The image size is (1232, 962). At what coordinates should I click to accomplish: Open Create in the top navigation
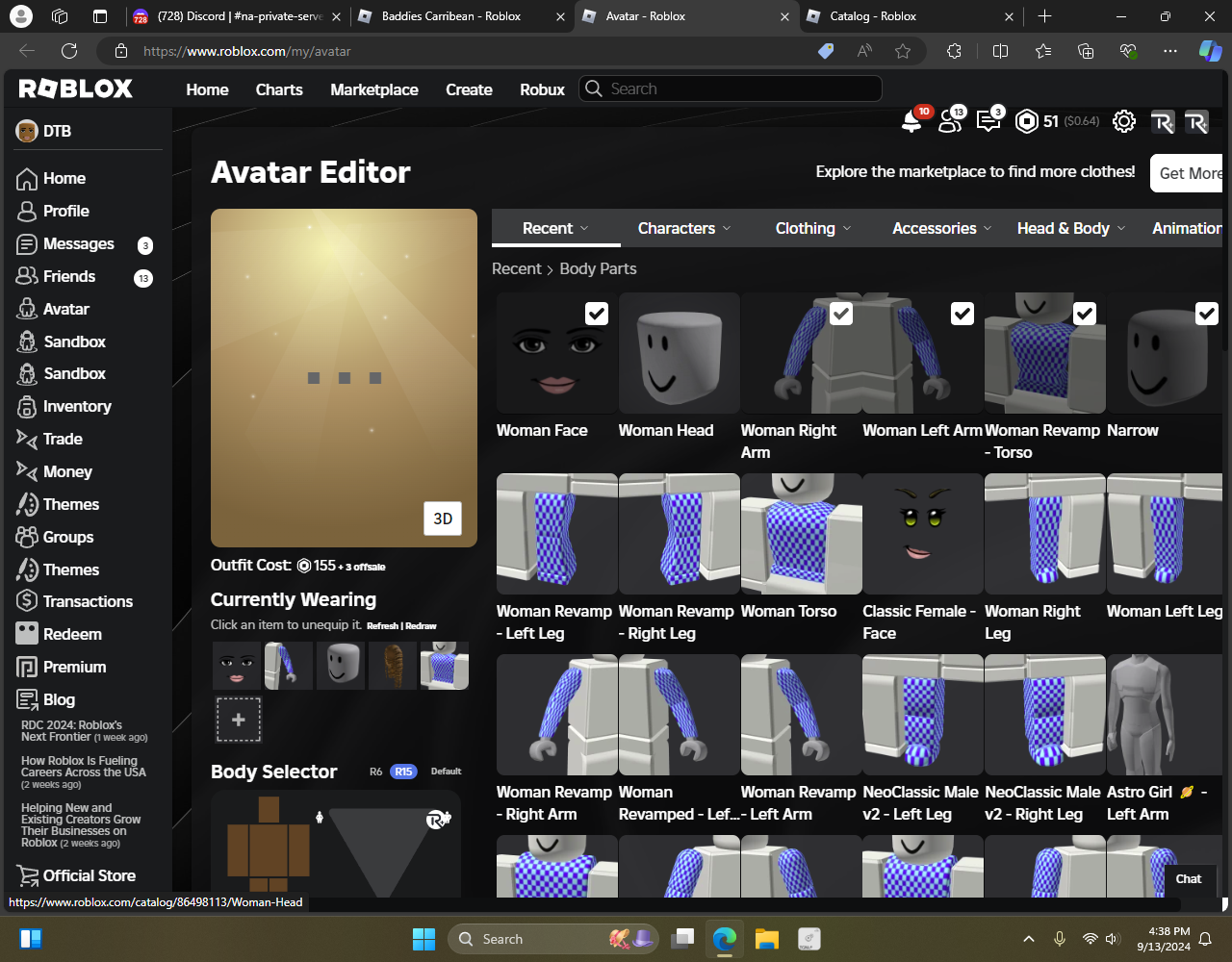pos(469,89)
